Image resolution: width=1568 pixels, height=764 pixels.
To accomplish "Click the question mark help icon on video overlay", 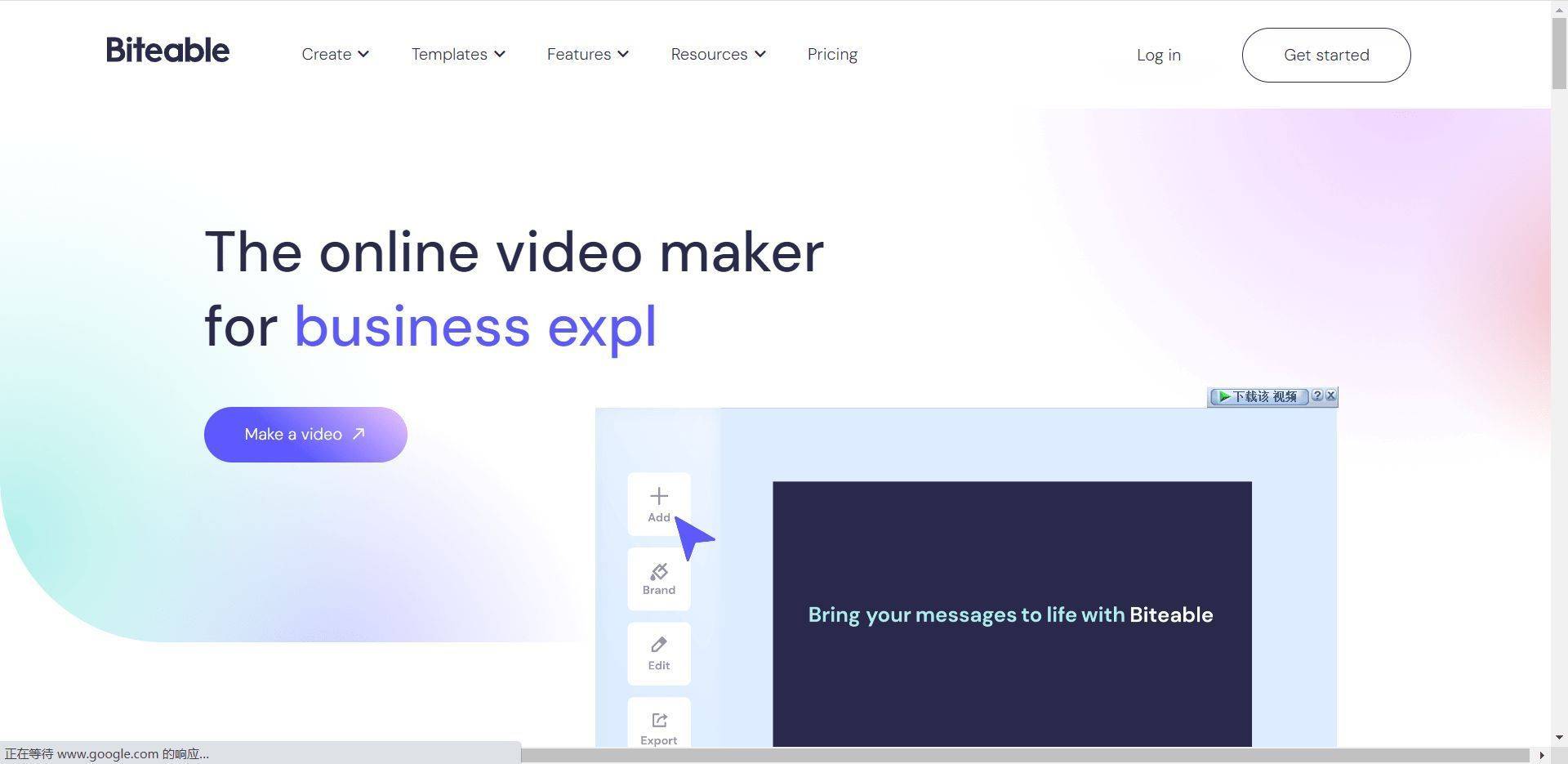I will 1316,396.
